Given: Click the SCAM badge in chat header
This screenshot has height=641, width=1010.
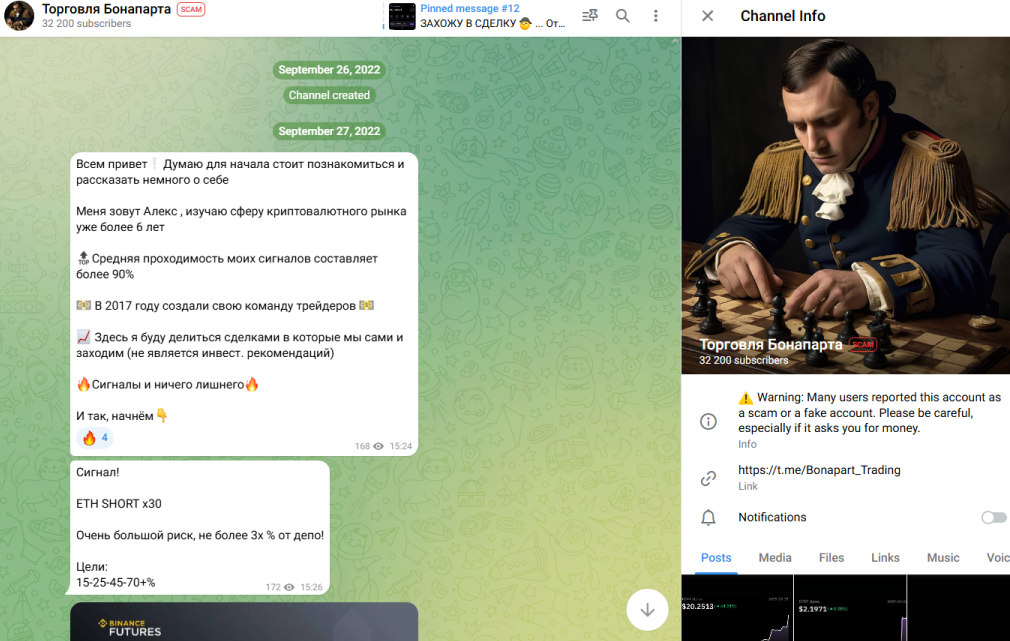Looking at the screenshot, I should coord(191,10).
